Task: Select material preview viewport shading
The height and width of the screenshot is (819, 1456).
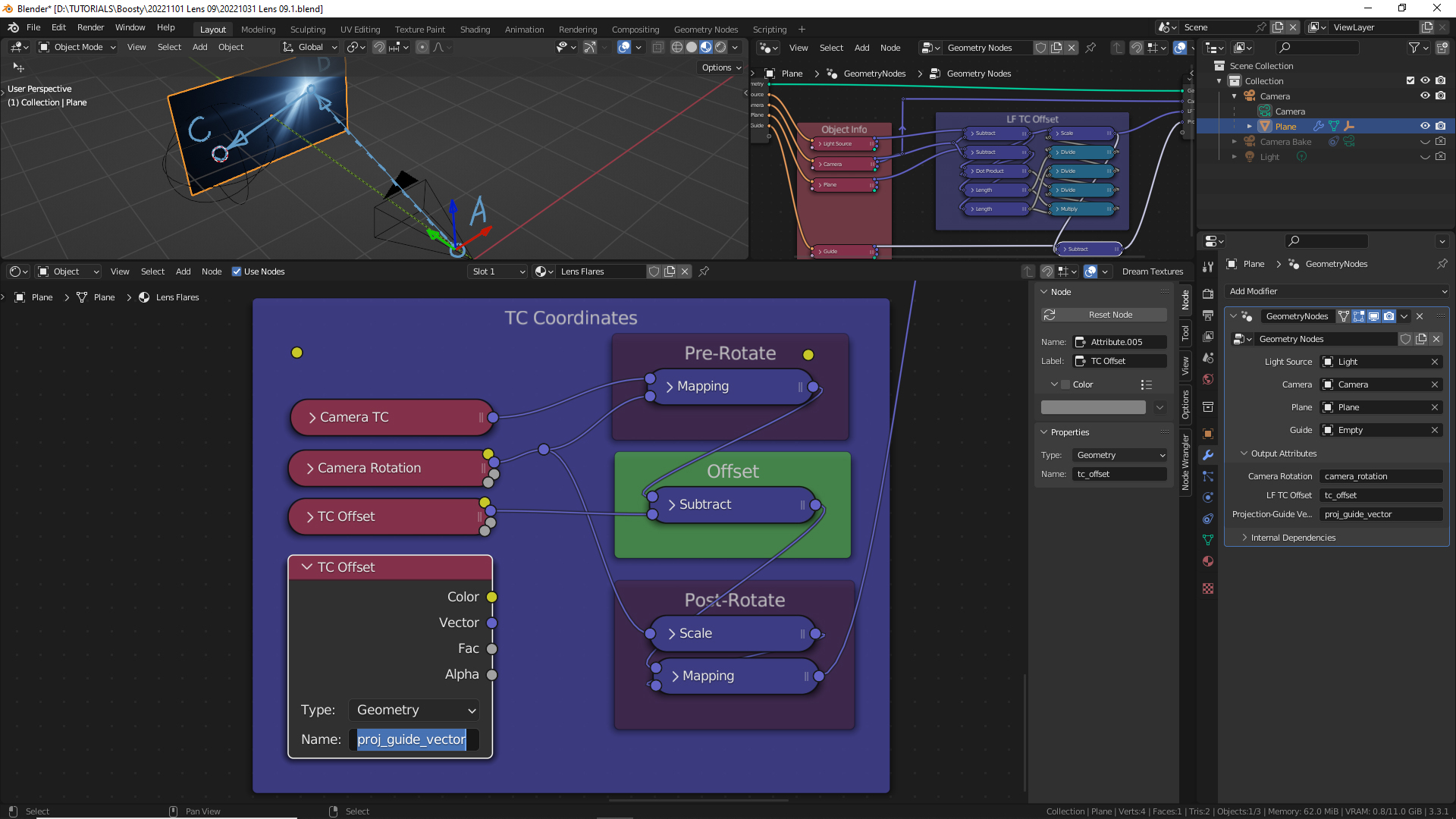Action: [706, 47]
